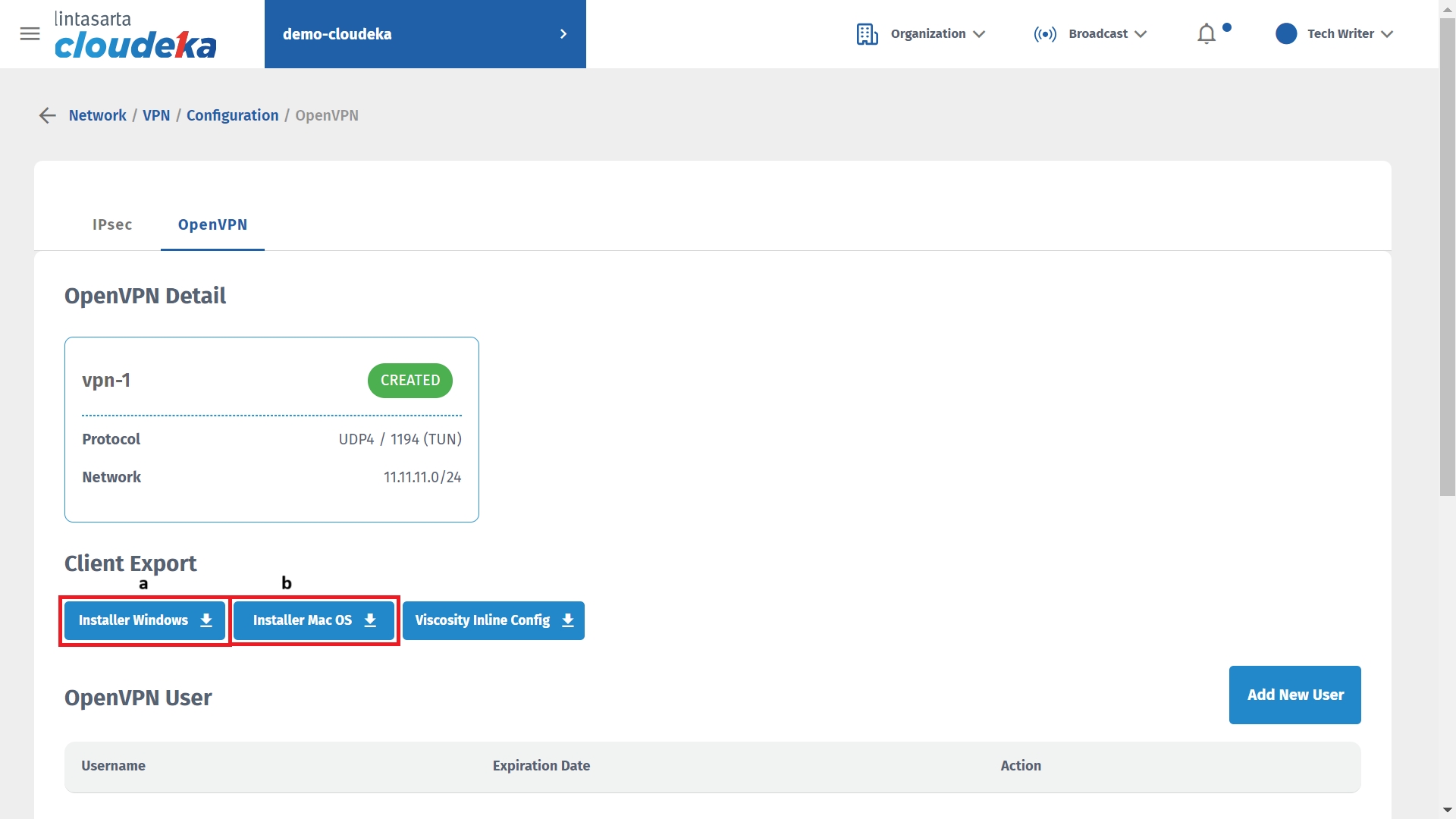Click the Tech Writer avatar circle
Image resolution: width=1456 pixels, height=819 pixels.
(1285, 34)
